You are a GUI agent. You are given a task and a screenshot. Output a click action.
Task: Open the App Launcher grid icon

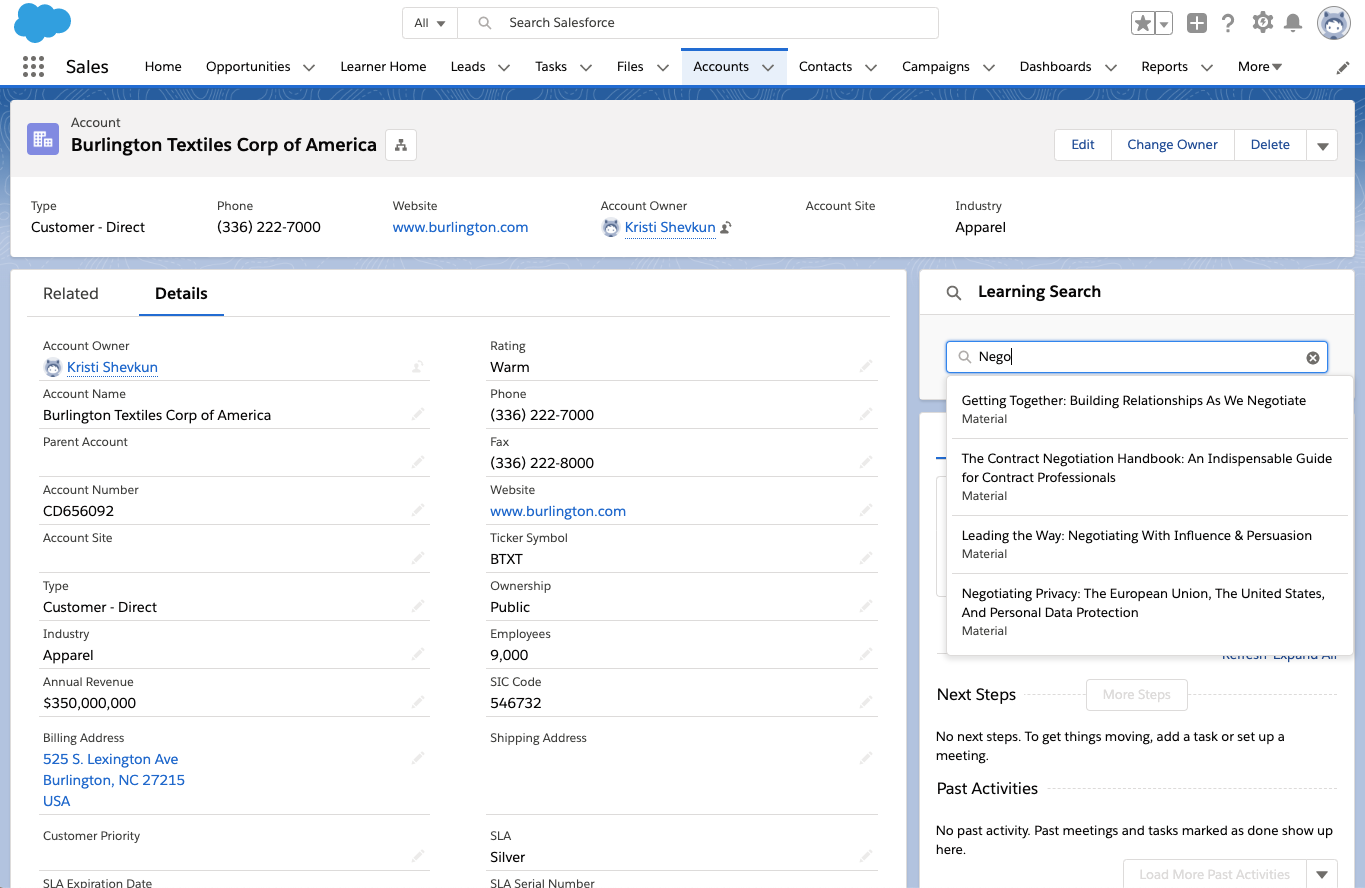(33, 67)
